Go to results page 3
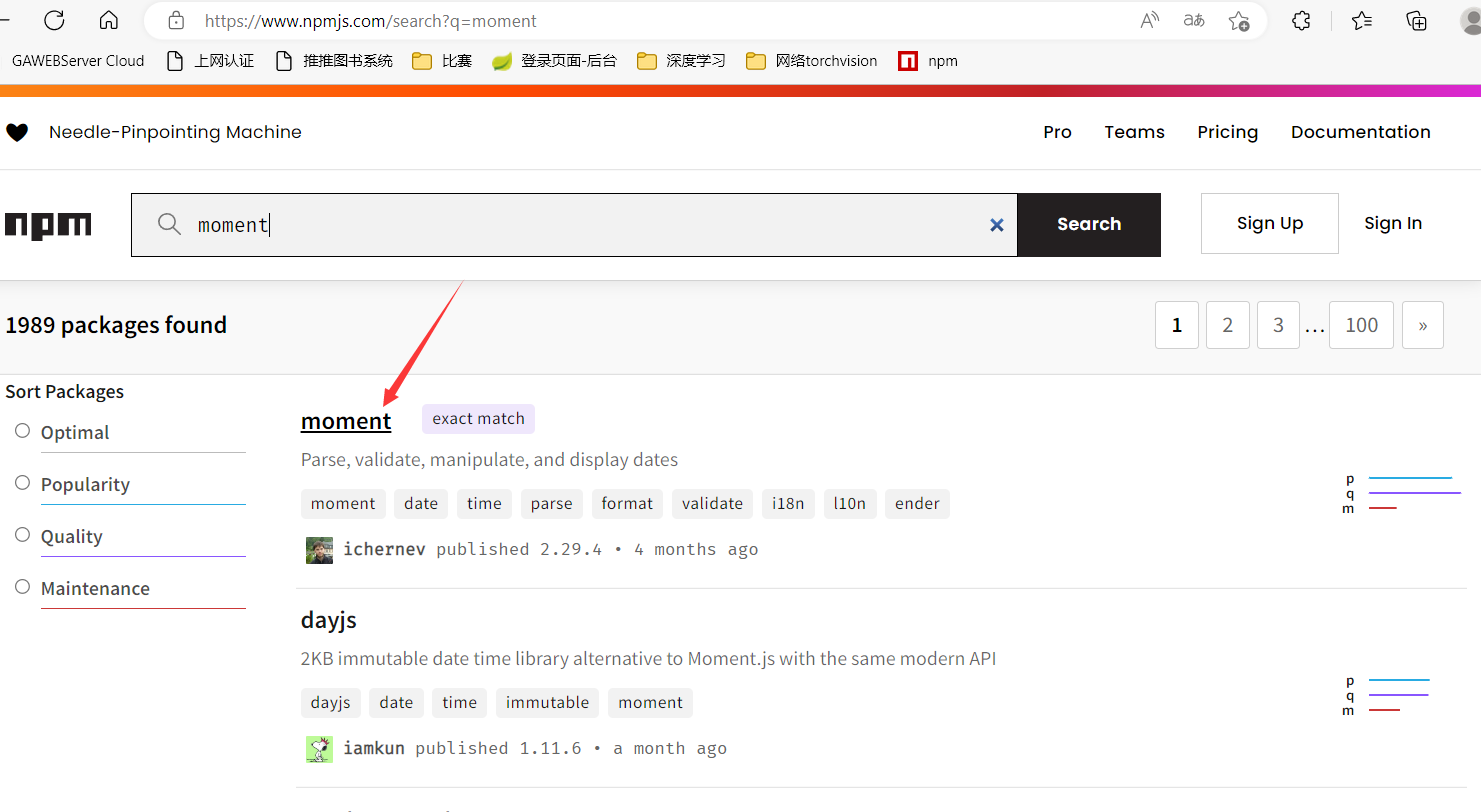This screenshot has height=812, width=1481. (x=1278, y=325)
